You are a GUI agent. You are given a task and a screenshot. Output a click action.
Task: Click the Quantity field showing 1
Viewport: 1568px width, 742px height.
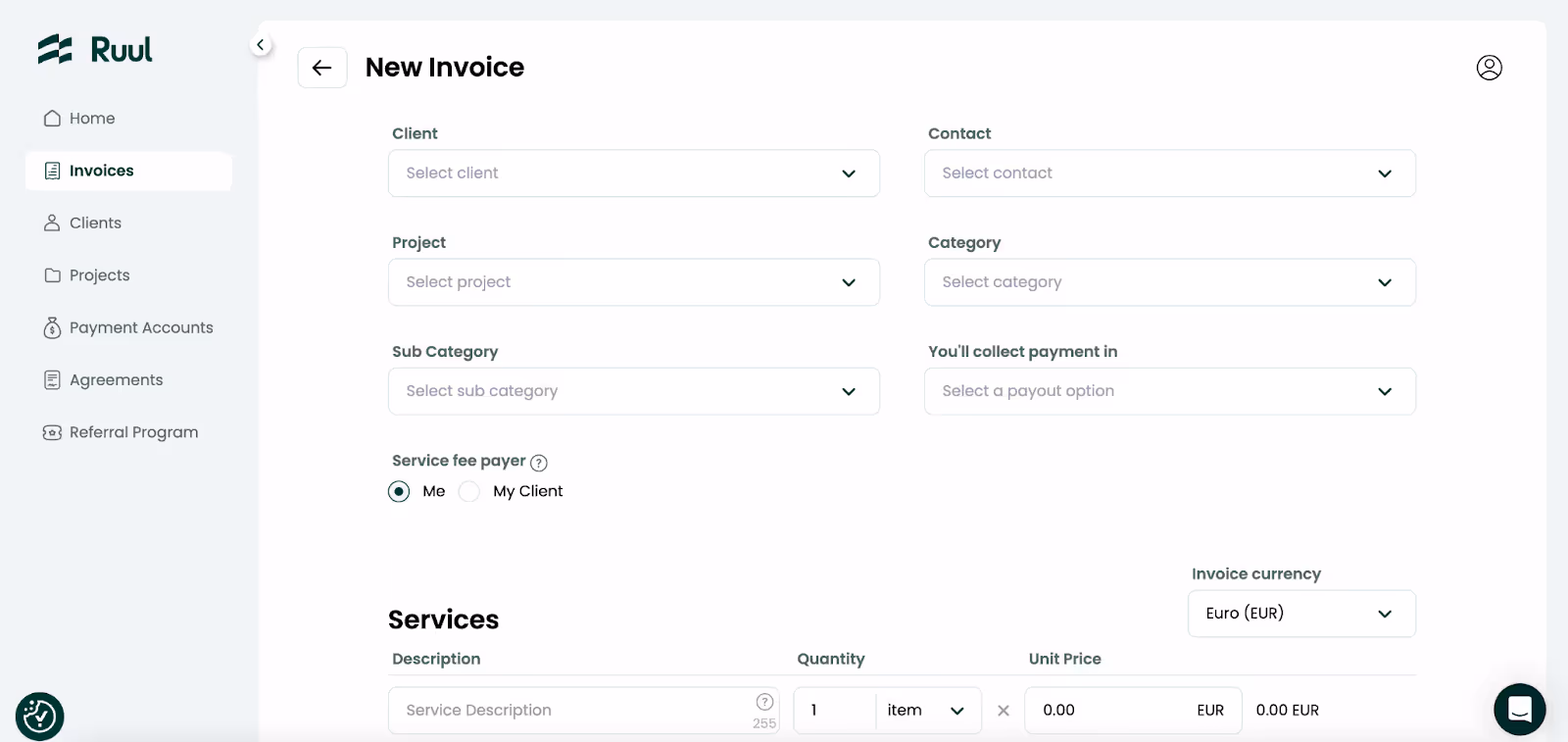pos(835,711)
